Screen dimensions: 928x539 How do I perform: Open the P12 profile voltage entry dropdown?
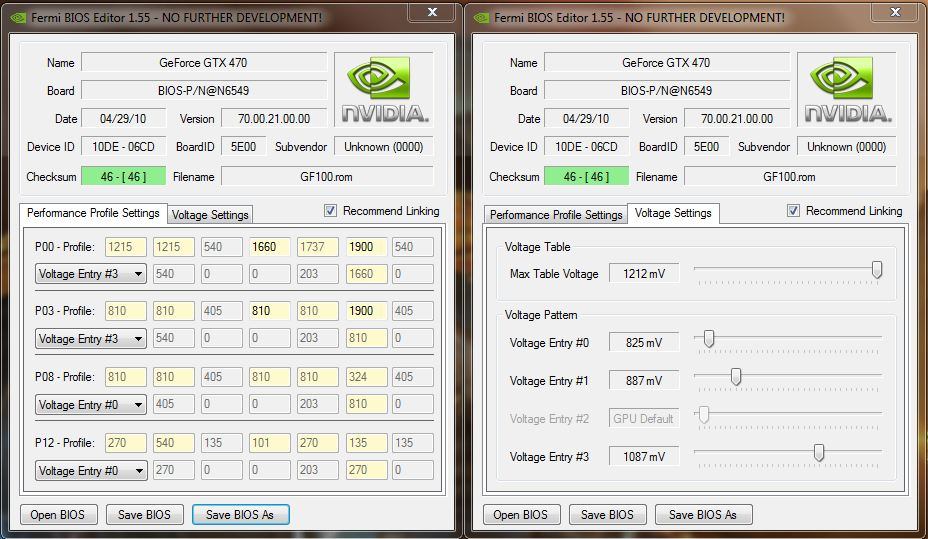(x=91, y=471)
